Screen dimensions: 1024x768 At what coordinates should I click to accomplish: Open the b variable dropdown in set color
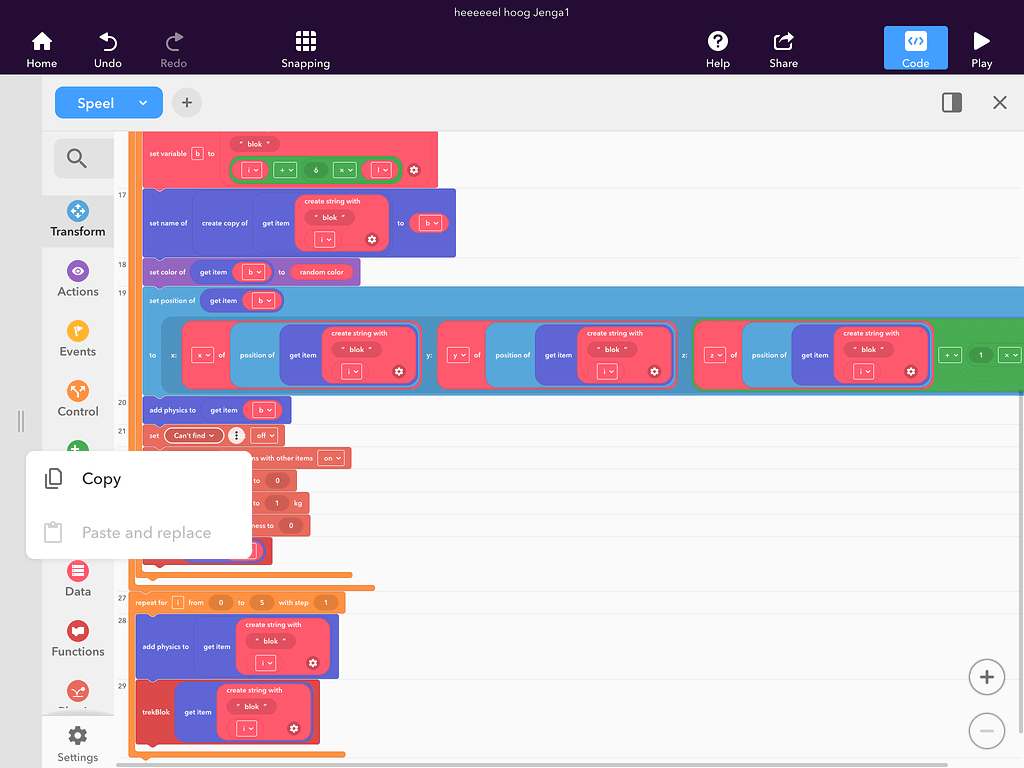pyautogui.click(x=253, y=271)
